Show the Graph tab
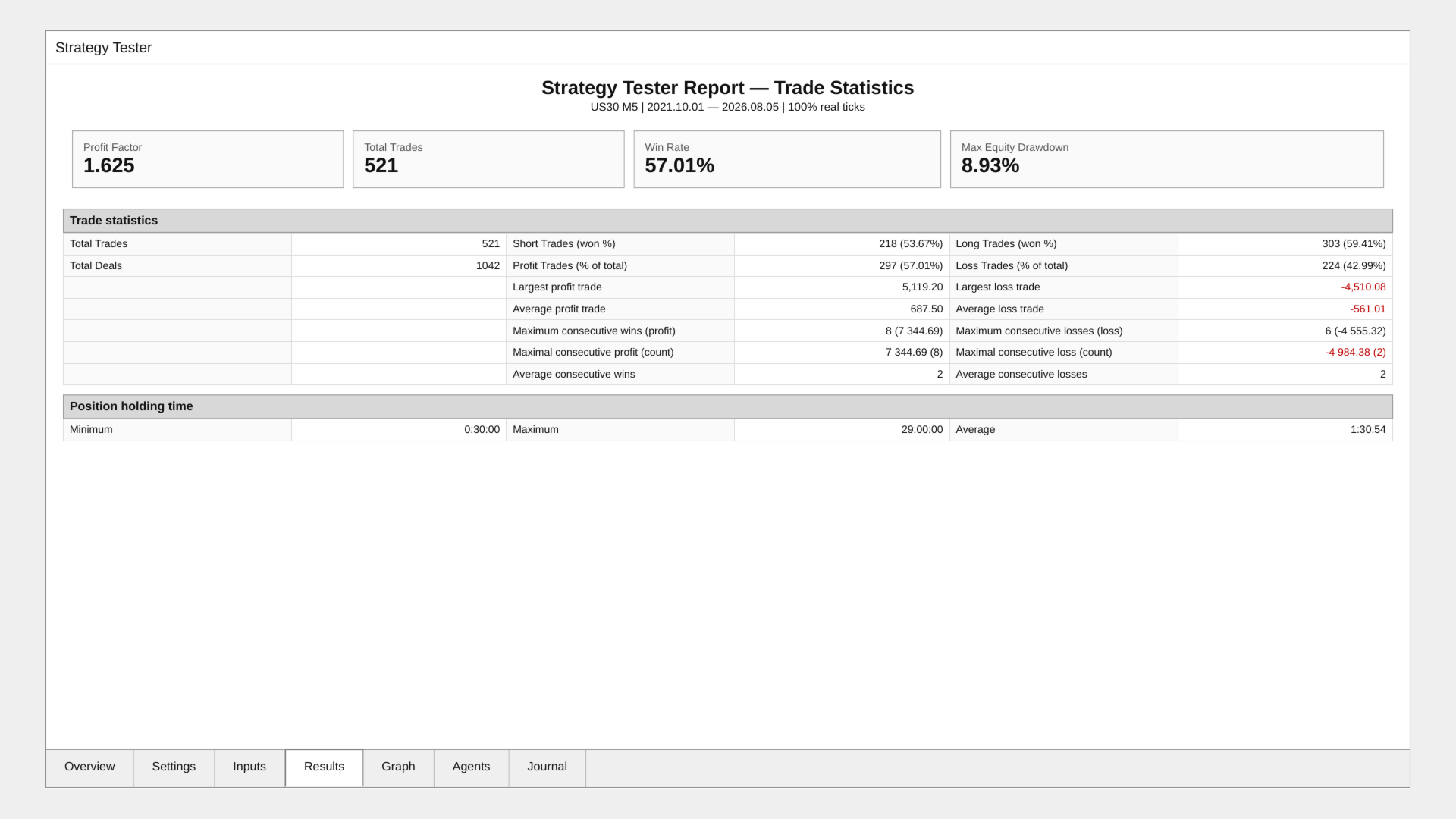The width and height of the screenshot is (1456, 819). (398, 767)
